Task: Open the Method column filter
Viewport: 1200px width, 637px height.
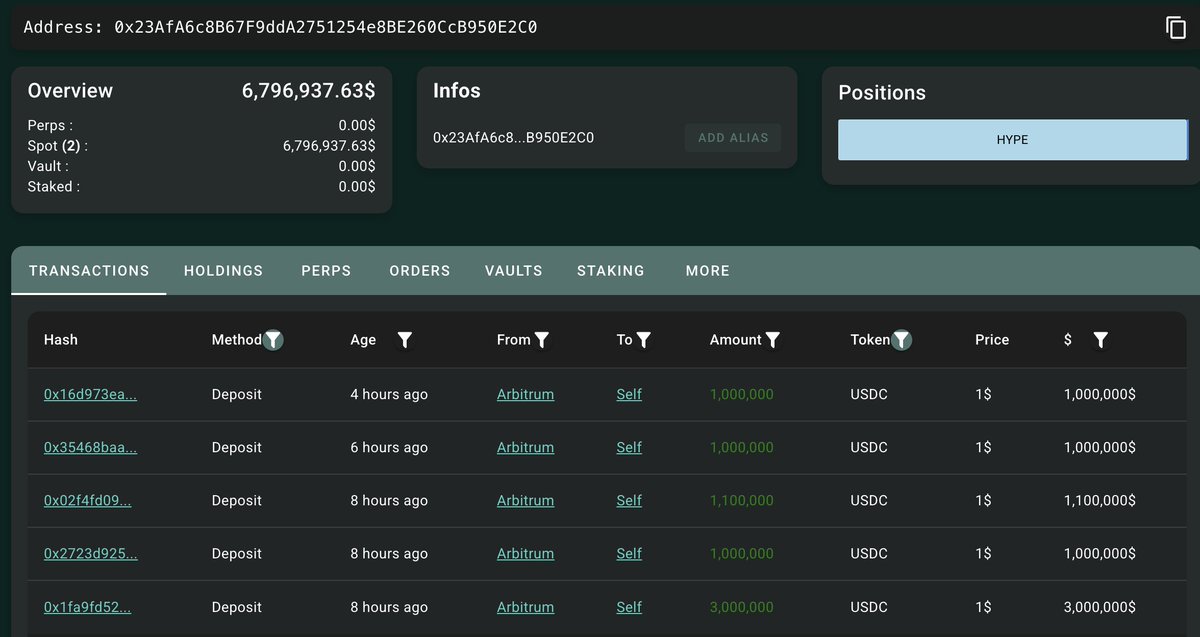Action: (273, 340)
